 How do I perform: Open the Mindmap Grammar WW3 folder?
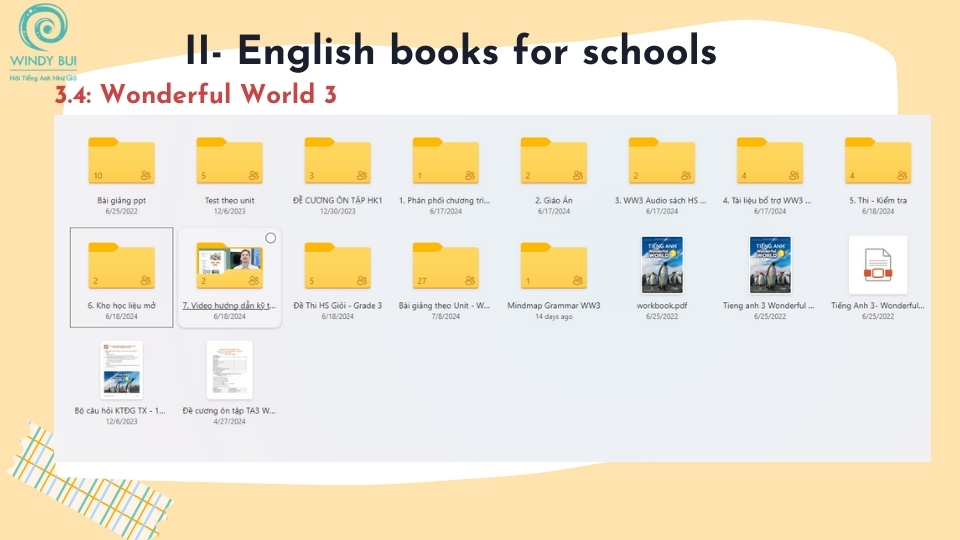553,268
